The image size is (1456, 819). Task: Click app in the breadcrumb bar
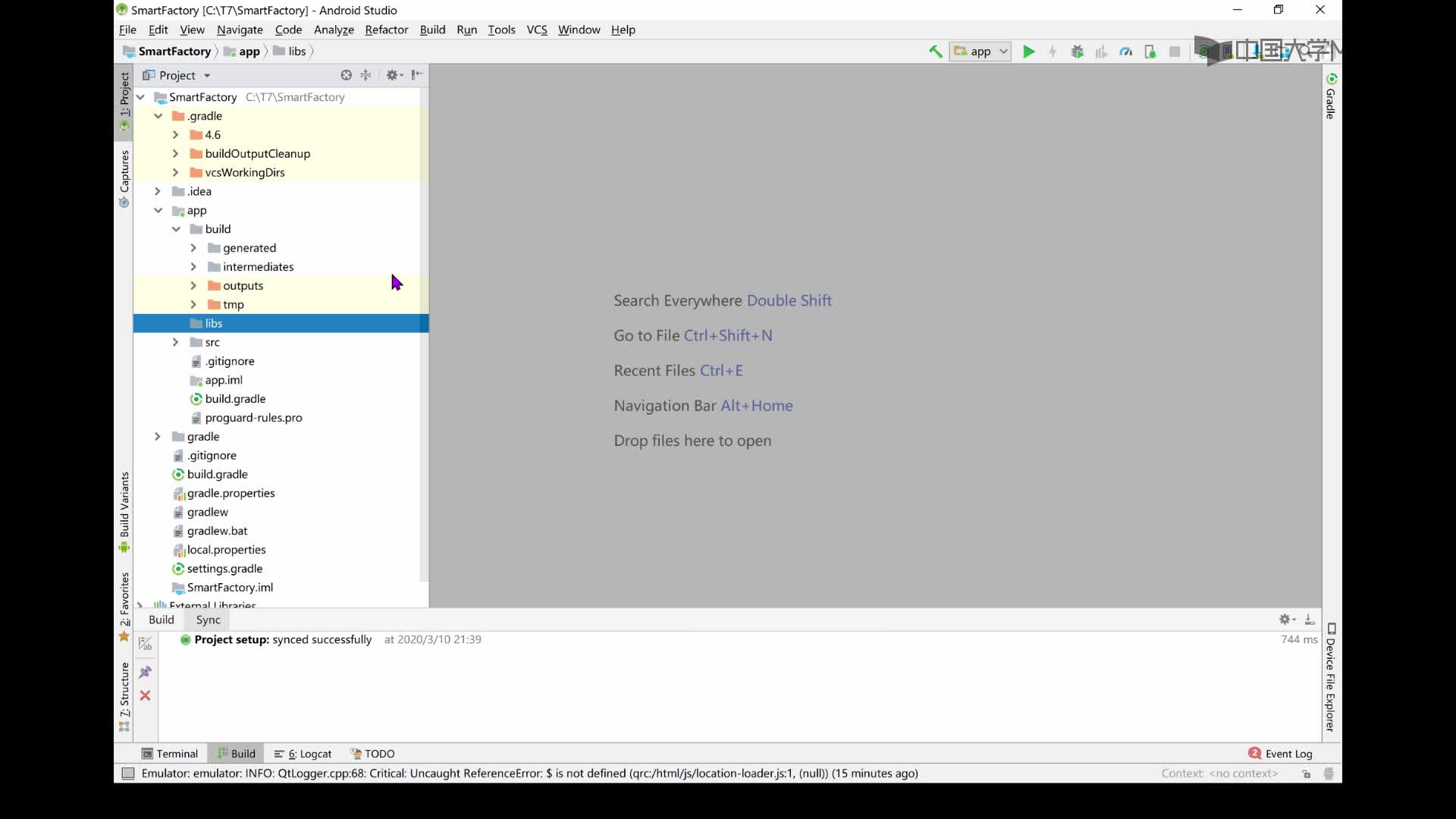point(242,52)
